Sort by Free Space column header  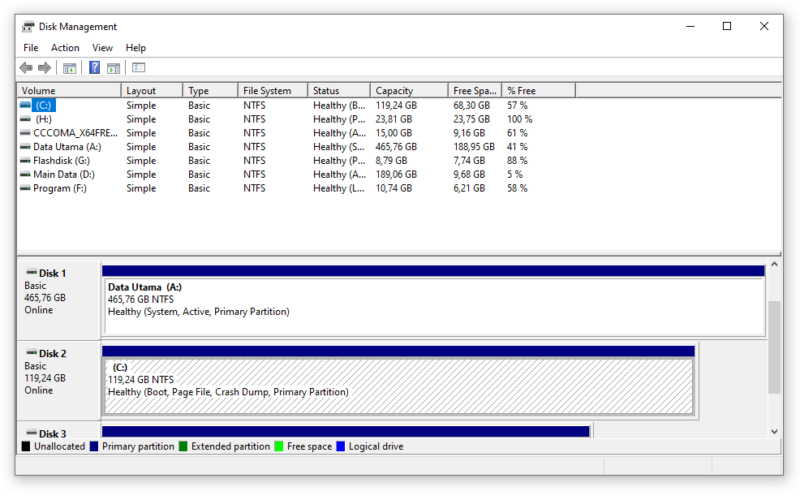tap(475, 90)
